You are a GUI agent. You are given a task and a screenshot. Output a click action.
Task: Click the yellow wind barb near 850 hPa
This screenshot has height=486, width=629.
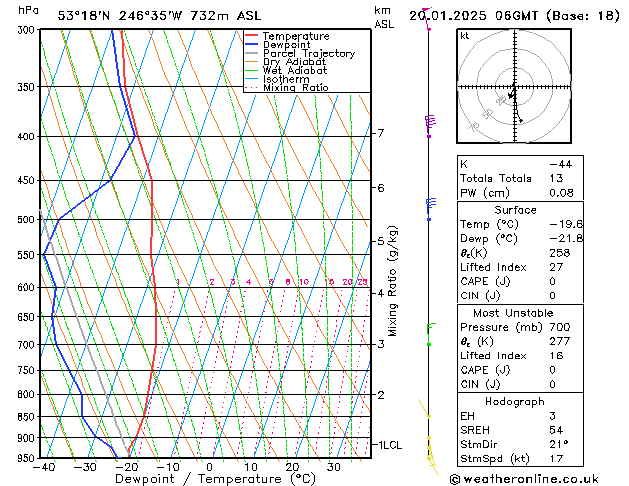click(424, 408)
